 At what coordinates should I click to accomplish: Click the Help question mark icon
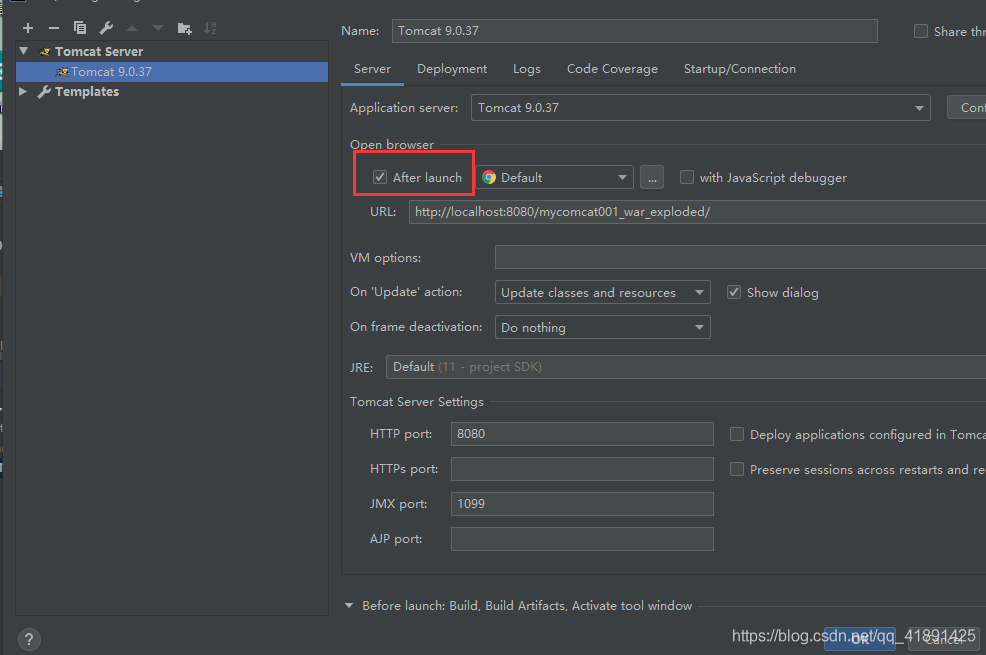tap(29, 639)
